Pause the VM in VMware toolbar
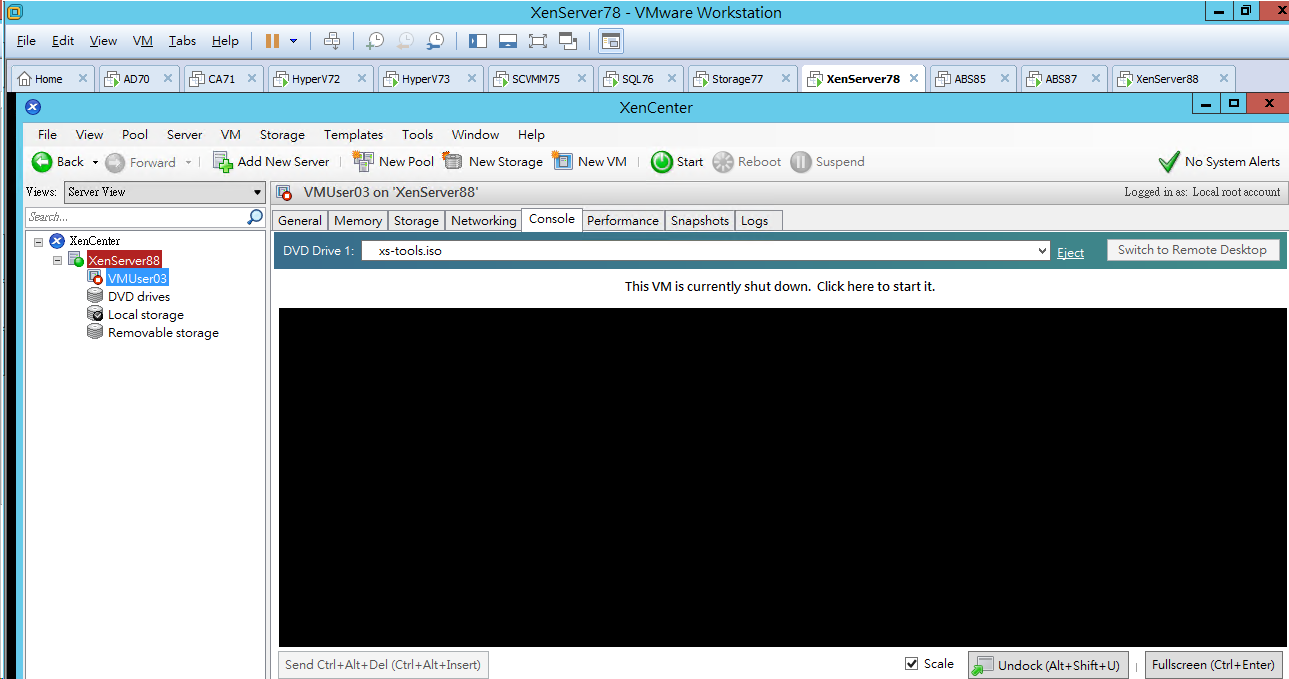Image resolution: width=1289 pixels, height=679 pixels. pyautogui.click(x=272, y=41)
